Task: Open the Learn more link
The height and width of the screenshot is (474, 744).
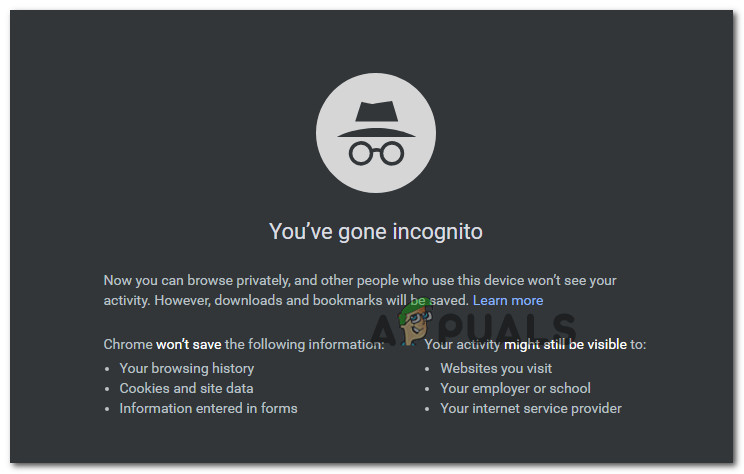Action: point(508,300)
